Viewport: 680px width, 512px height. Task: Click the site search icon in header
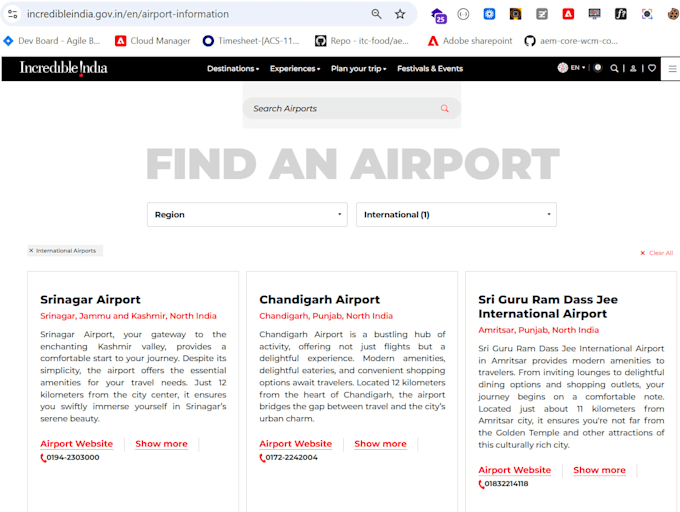tap(614, 68)
